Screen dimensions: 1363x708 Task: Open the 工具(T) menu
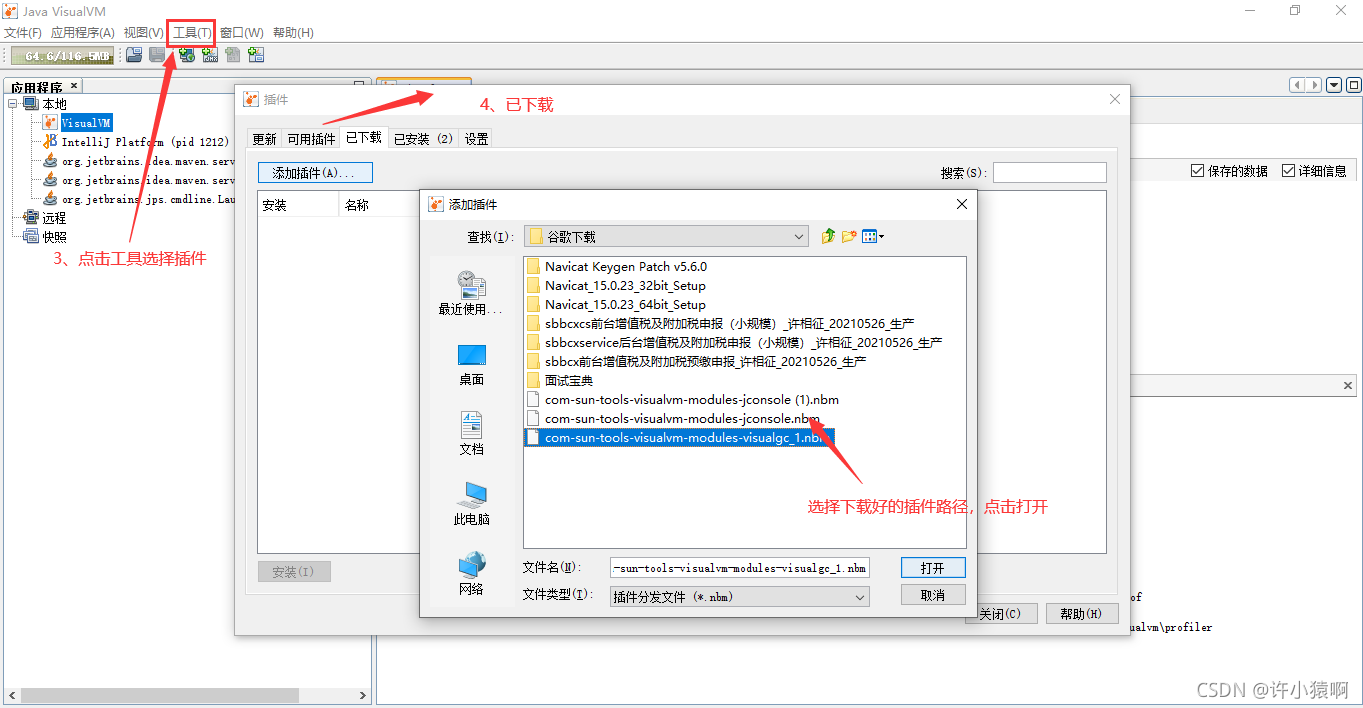[192, 33]
